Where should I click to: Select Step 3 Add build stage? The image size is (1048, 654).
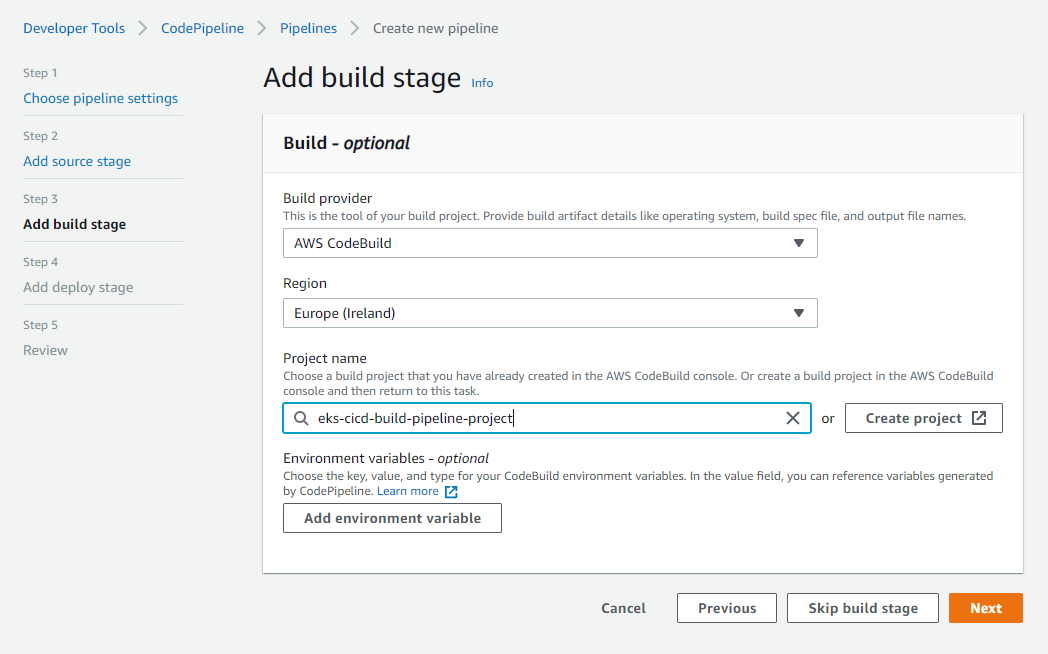(75, 224)
